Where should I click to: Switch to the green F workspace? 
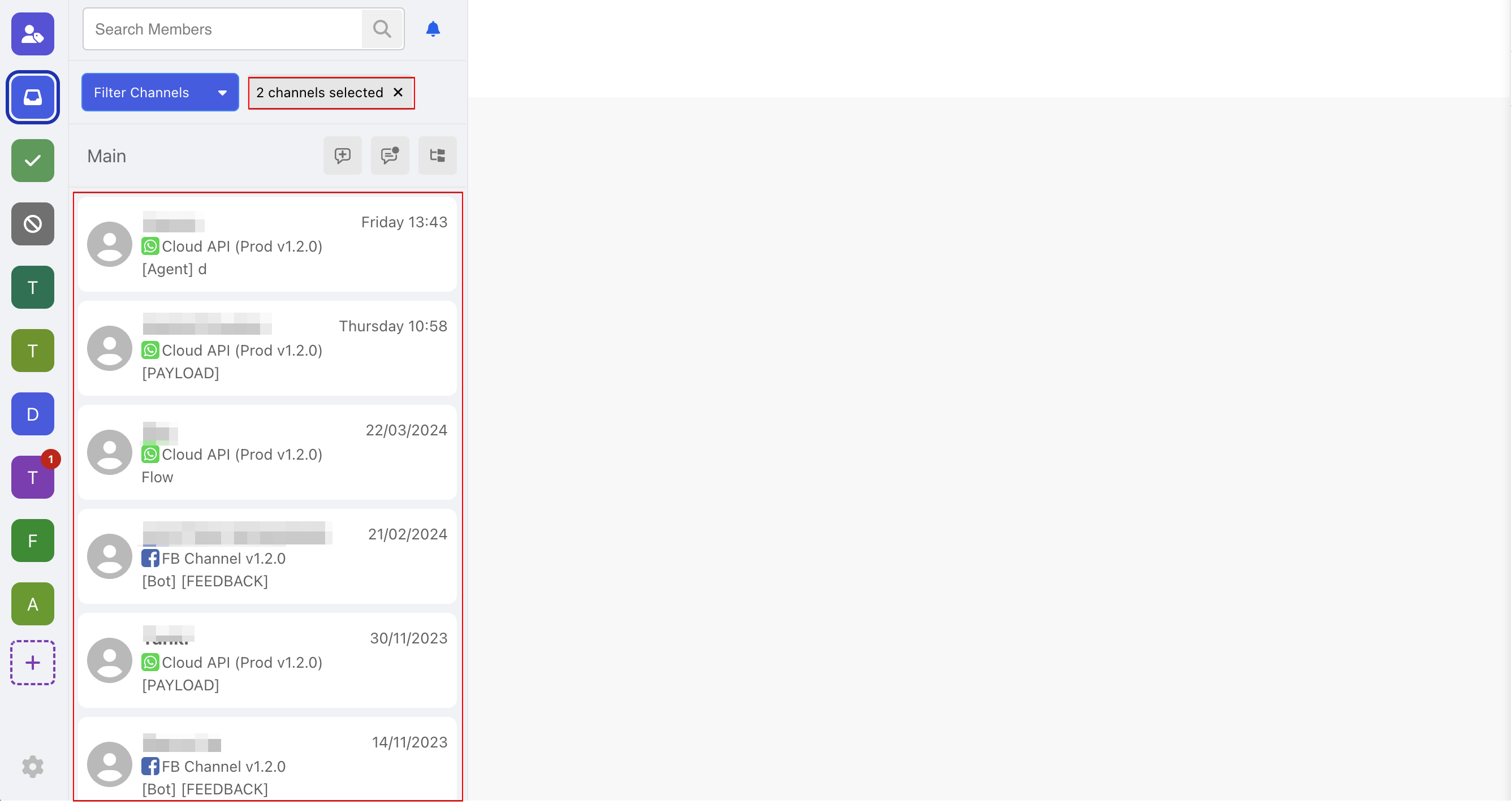[33, 541]
